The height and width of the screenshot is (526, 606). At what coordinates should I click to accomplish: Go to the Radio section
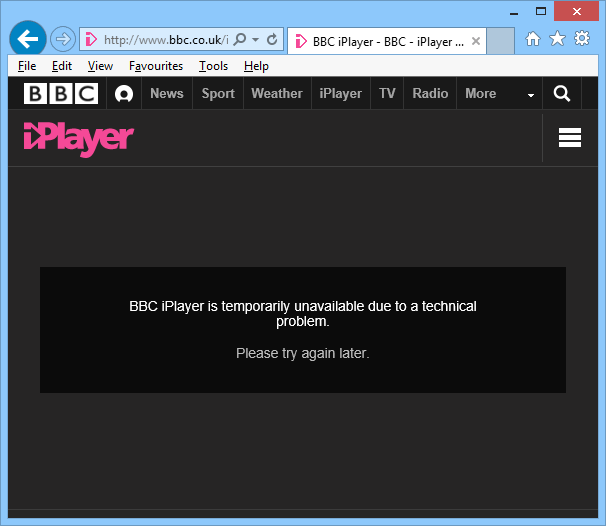tap(430, 94)
